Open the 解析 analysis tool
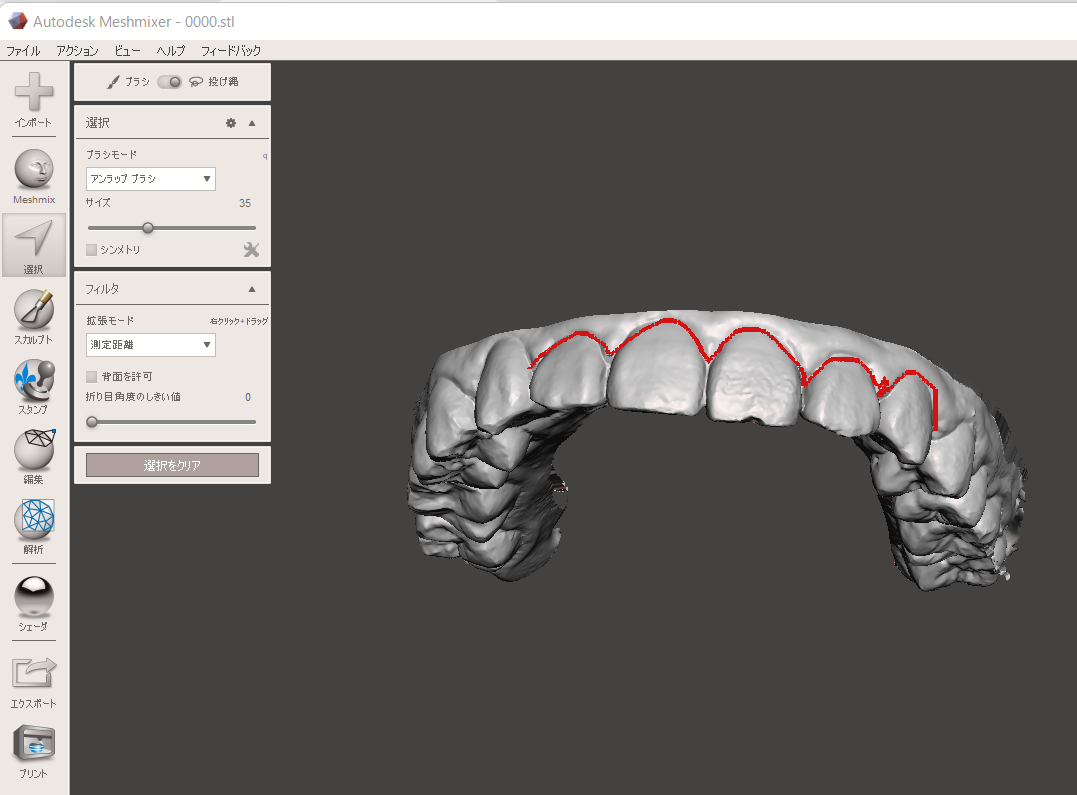This screenshot has height=795, width=1077. (34, 519)
